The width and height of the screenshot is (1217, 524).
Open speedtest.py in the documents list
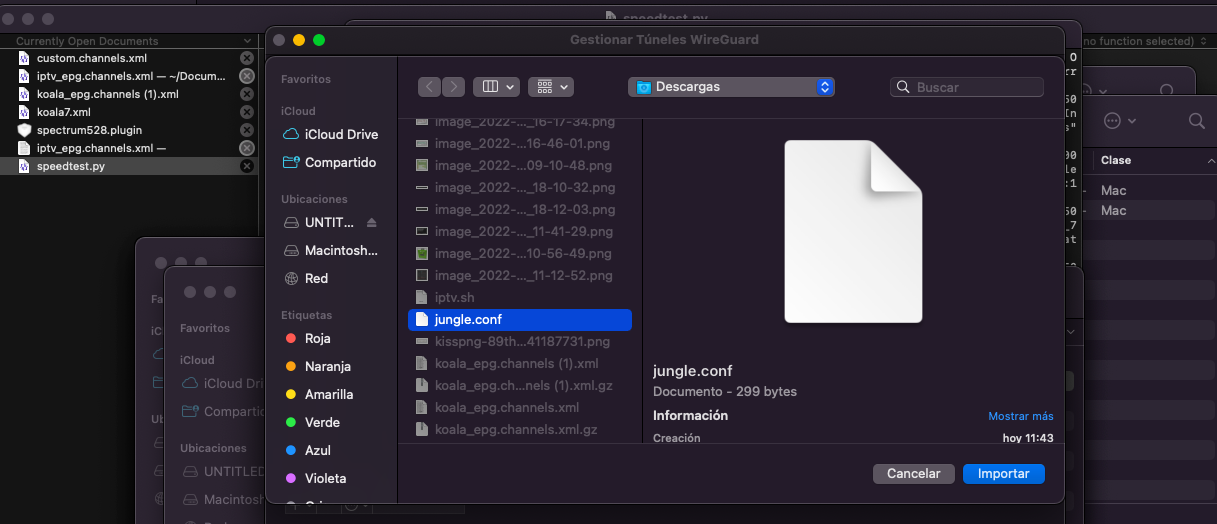click(70, 166)
